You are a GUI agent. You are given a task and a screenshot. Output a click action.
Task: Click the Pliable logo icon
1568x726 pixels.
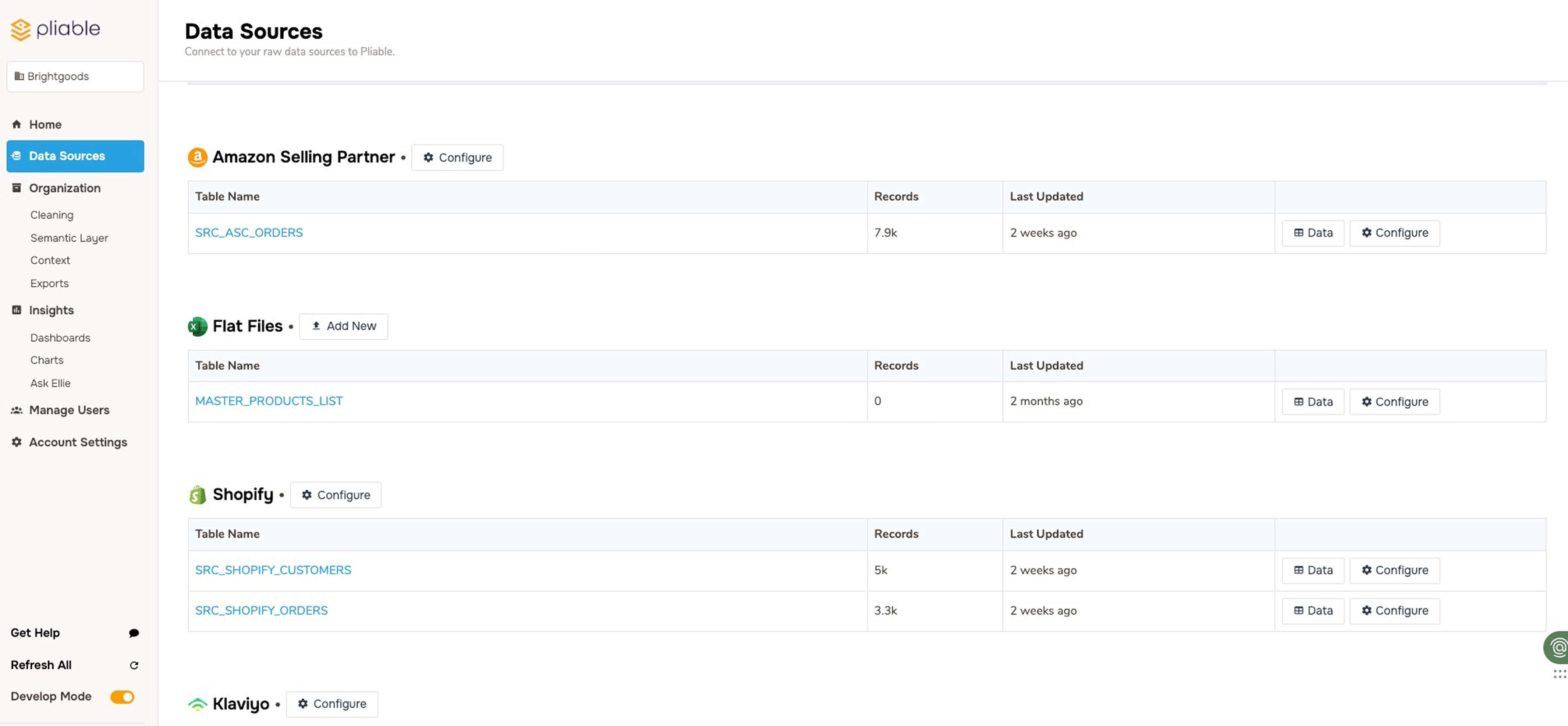[21, 29]
